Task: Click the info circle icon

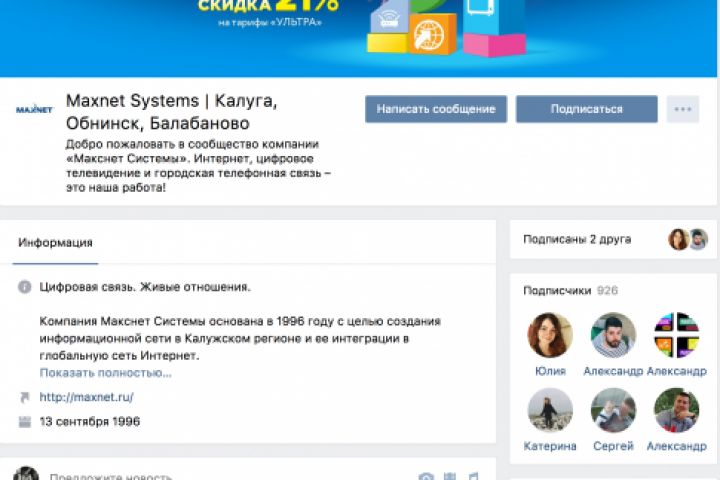Action: (24, 287)
